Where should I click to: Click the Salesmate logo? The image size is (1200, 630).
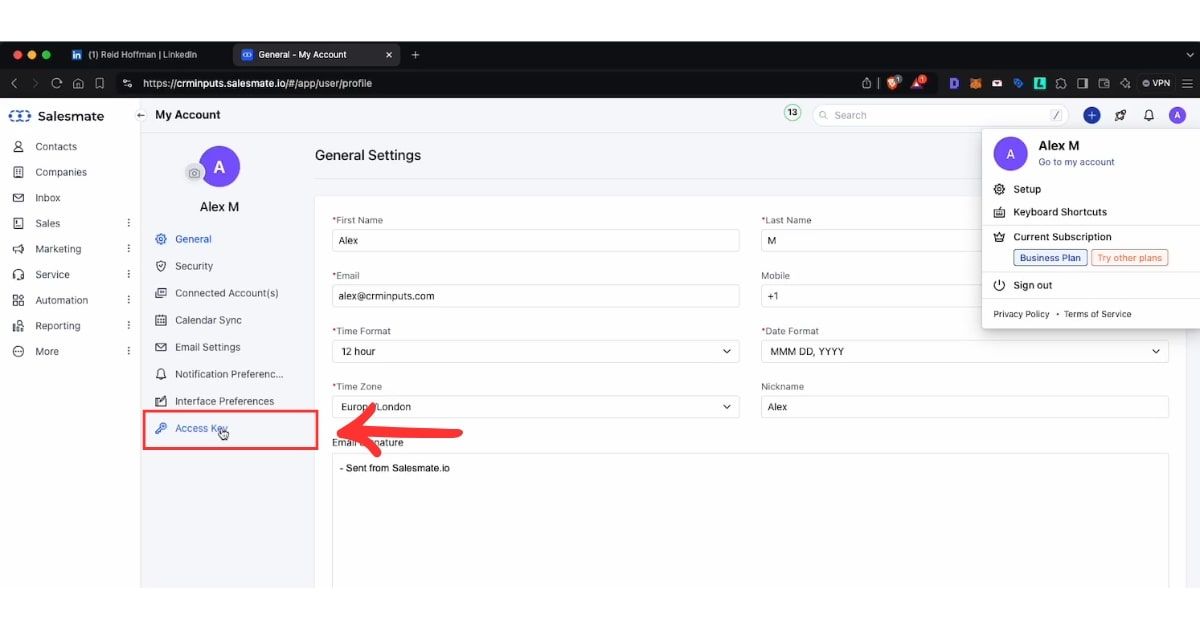tap(56, 116)
